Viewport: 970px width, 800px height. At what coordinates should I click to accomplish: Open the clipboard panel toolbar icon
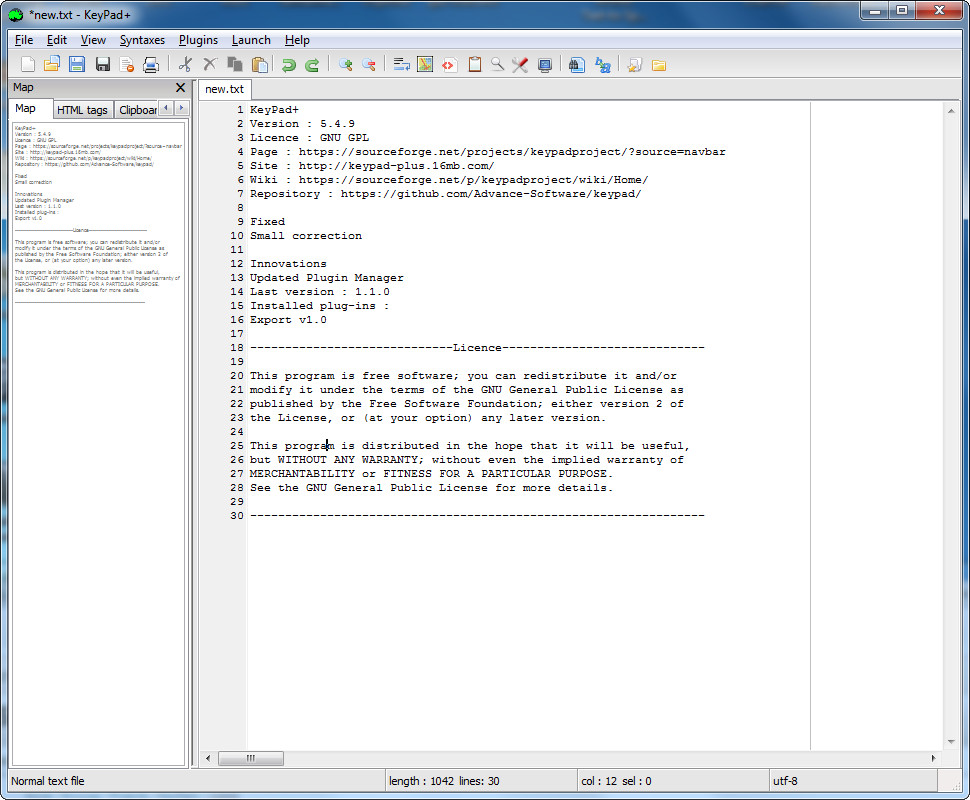474,64
